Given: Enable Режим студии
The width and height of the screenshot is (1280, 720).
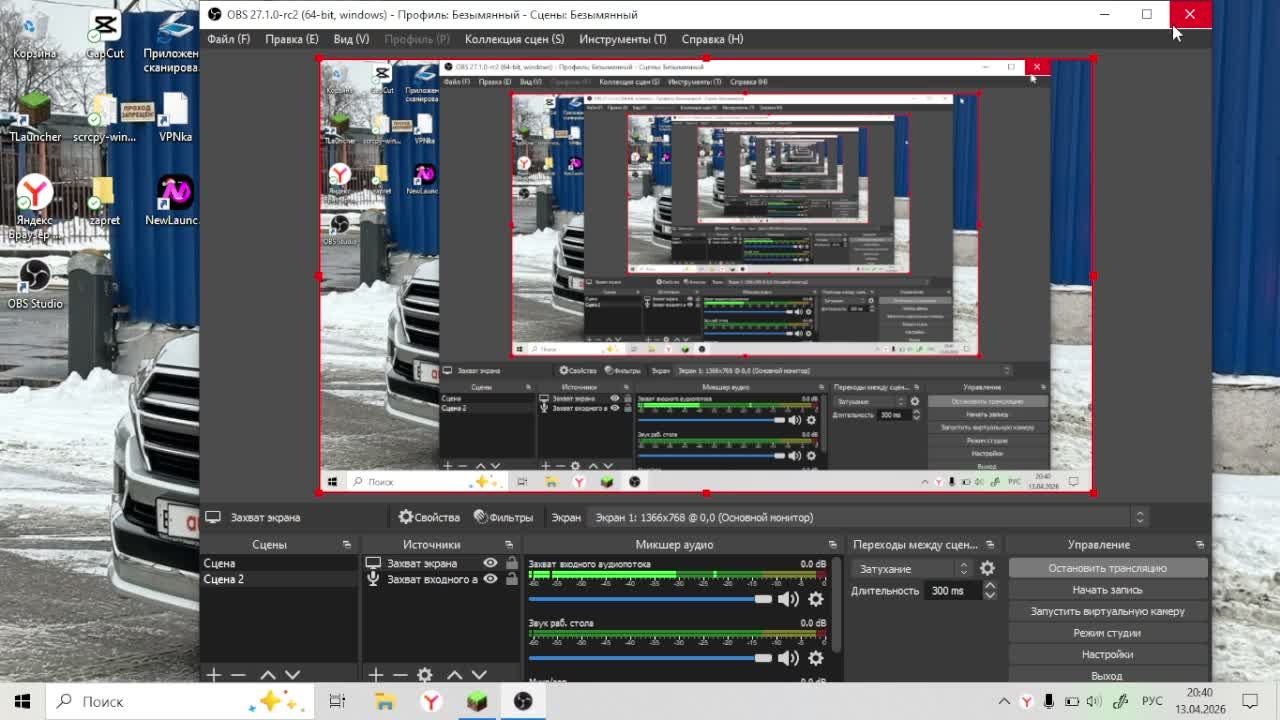Looking at the screenshot, I should click(x=1107, y=633).
